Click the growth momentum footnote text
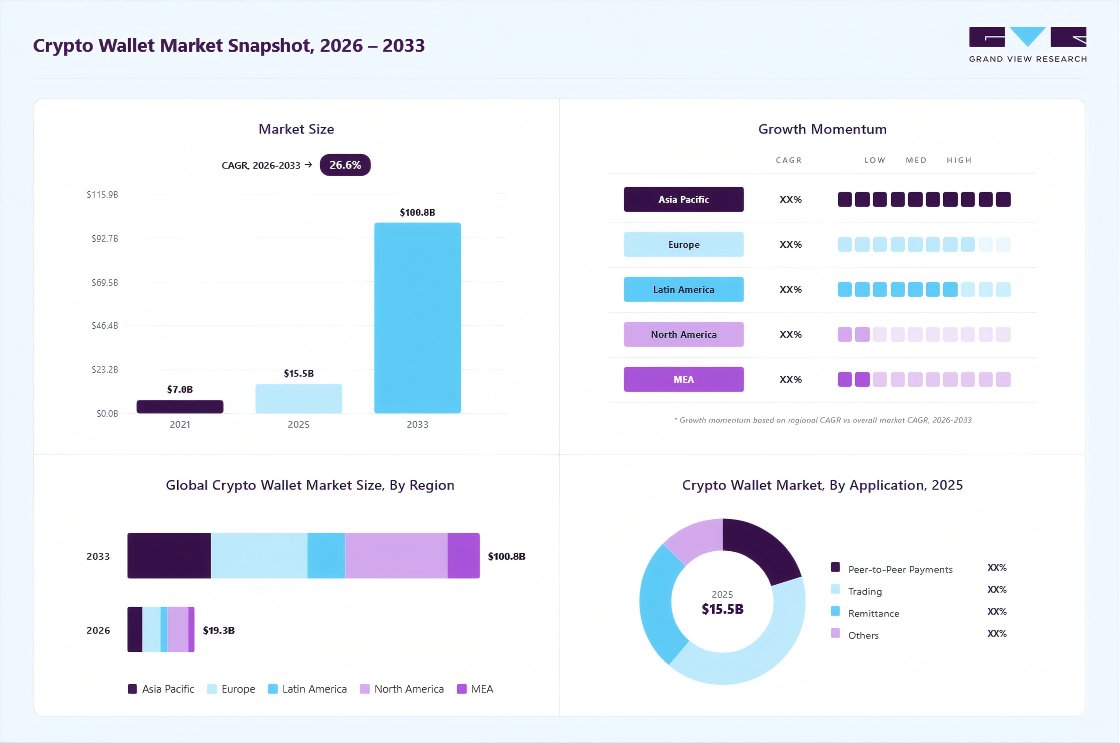The image size is (1120, 743). [823, 420]
